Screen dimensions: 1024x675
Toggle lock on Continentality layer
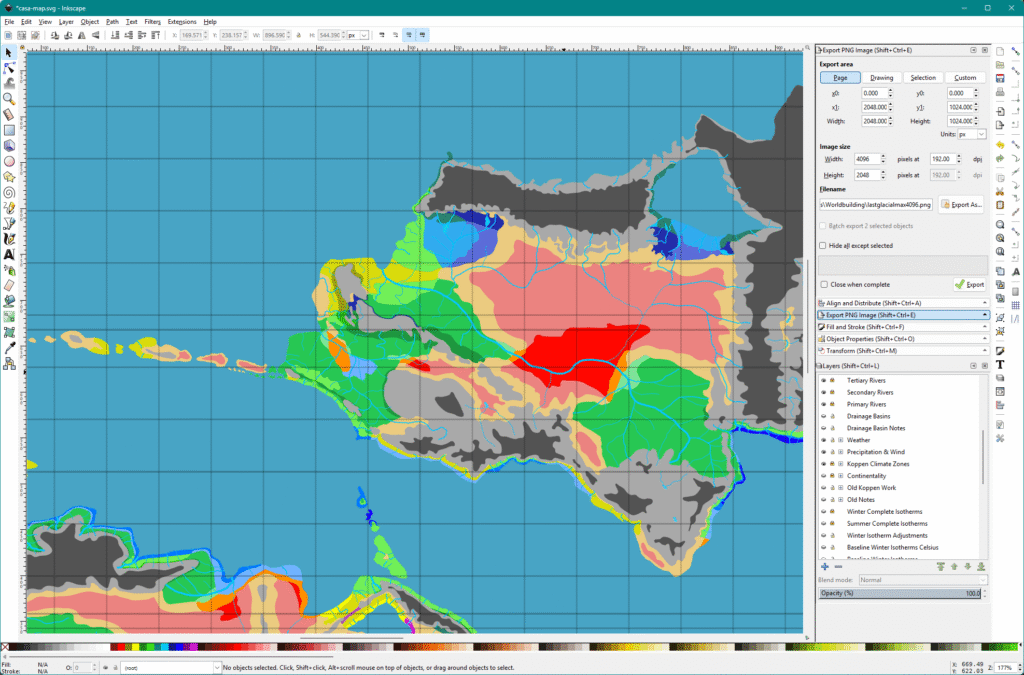tap(832, 476)
